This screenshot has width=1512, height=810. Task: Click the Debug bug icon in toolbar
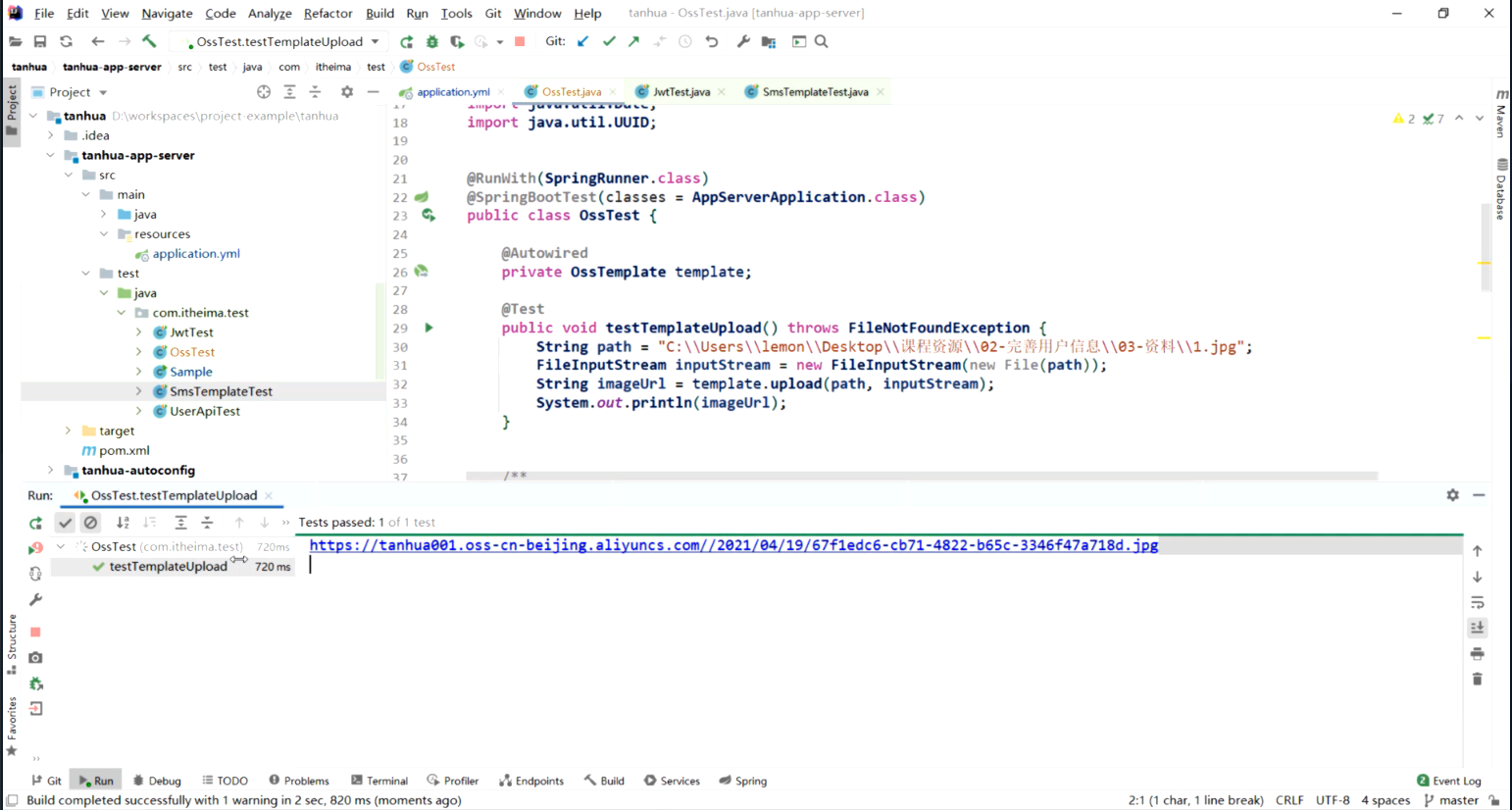[432, 41]
